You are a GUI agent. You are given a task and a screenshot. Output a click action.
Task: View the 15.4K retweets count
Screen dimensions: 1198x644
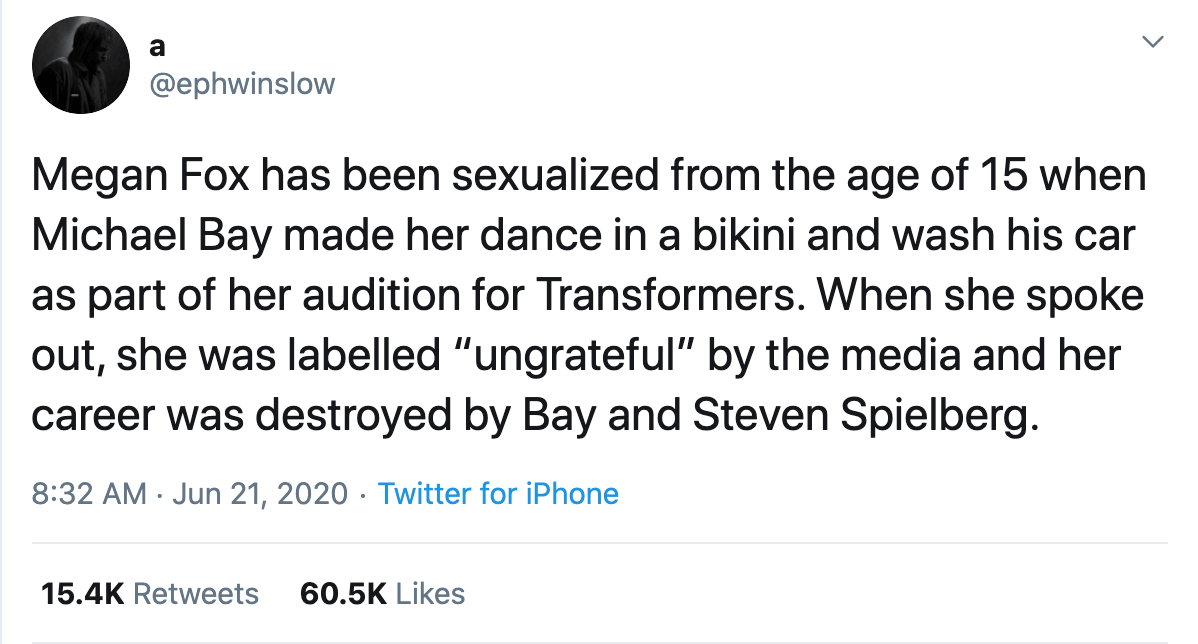[82, 593]
